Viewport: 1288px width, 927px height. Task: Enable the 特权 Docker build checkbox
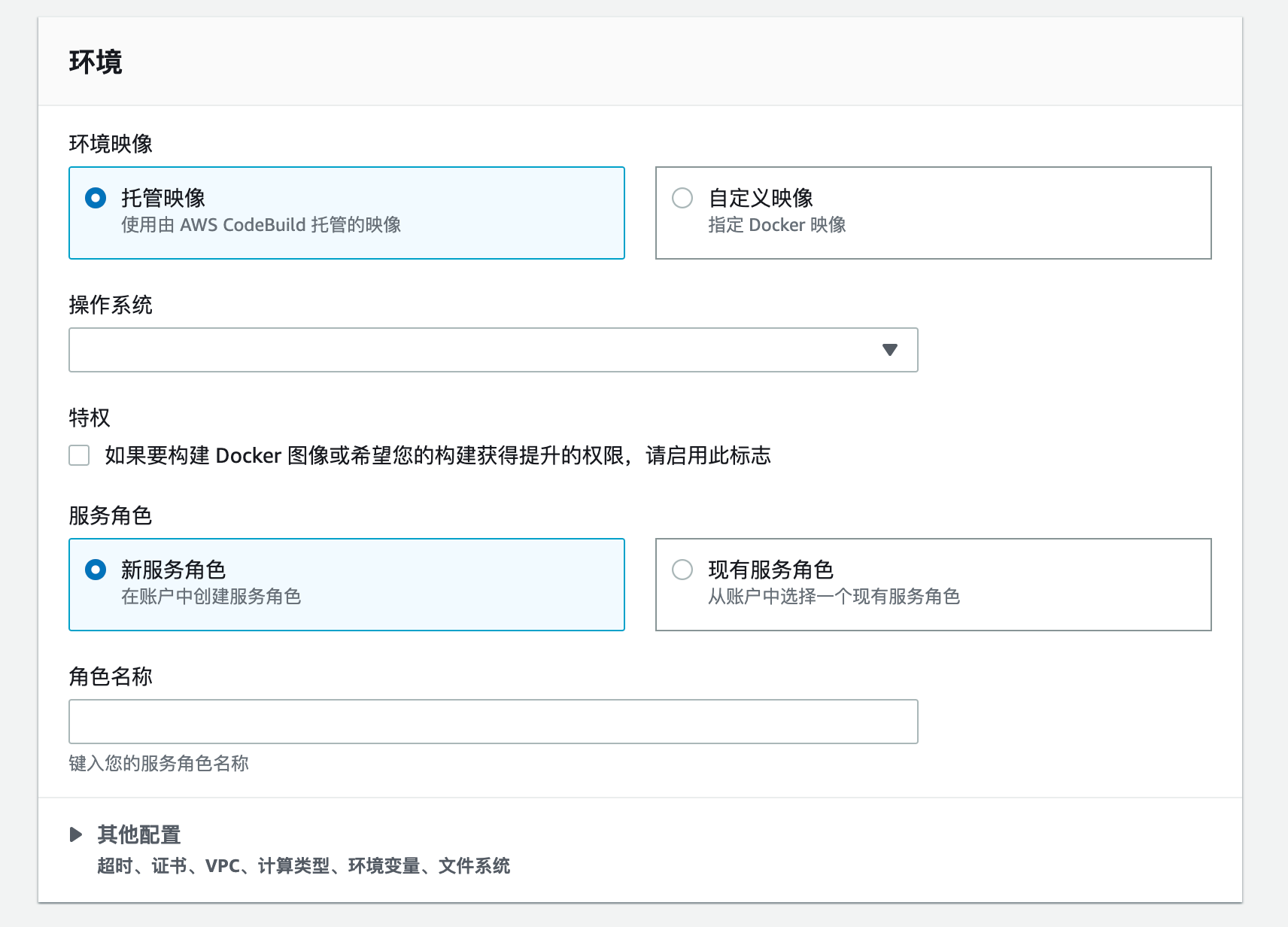pos(79,455)
